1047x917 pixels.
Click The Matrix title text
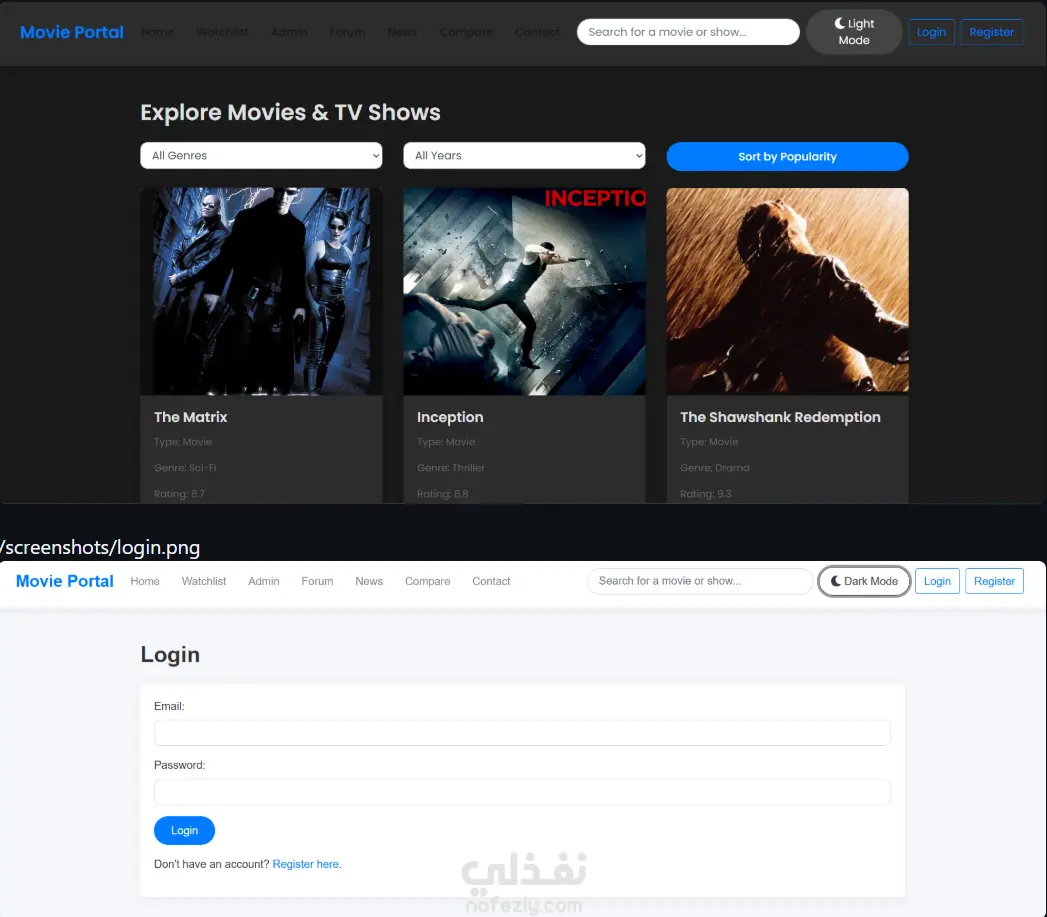tap(190, 417)
